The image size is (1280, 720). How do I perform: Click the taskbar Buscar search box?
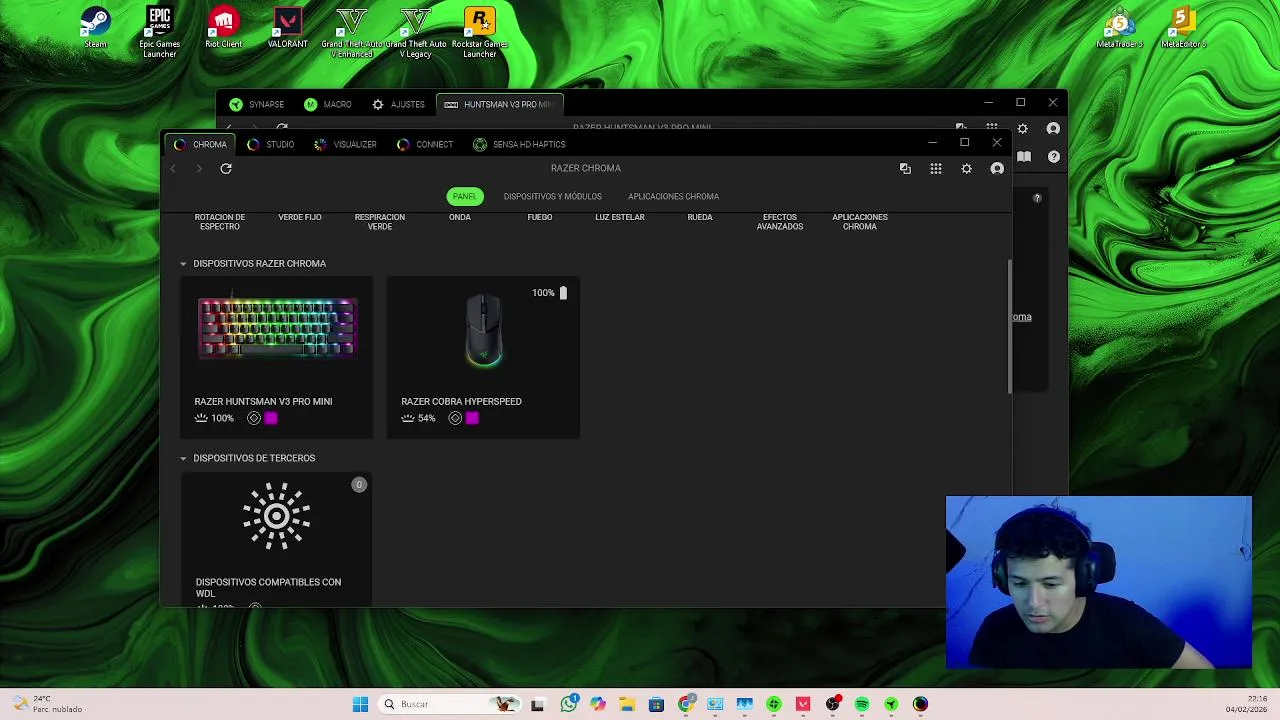click(x=447, y=704)
